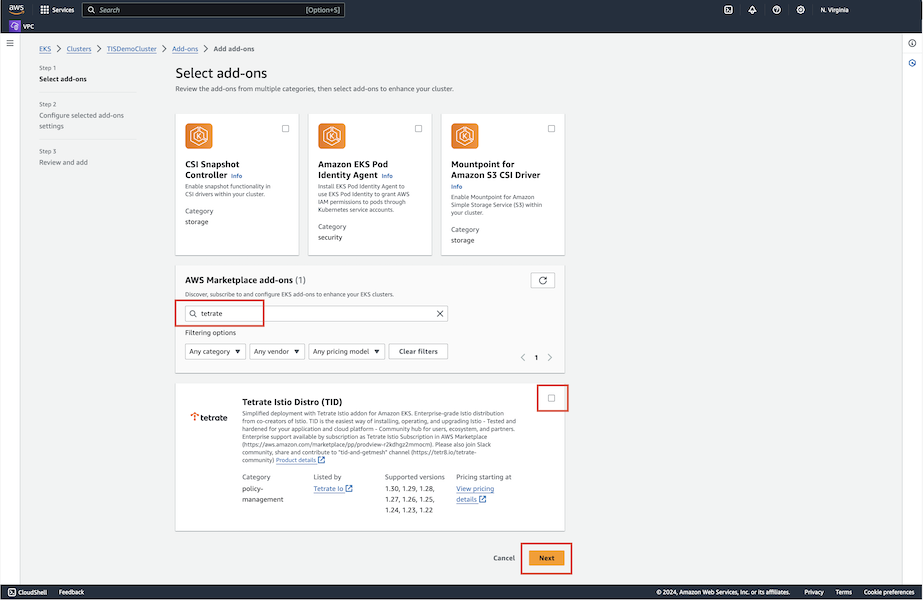
Task: Open the Mountpoint S3 CSI Driver Info link
Action: [x=456, y=187]
